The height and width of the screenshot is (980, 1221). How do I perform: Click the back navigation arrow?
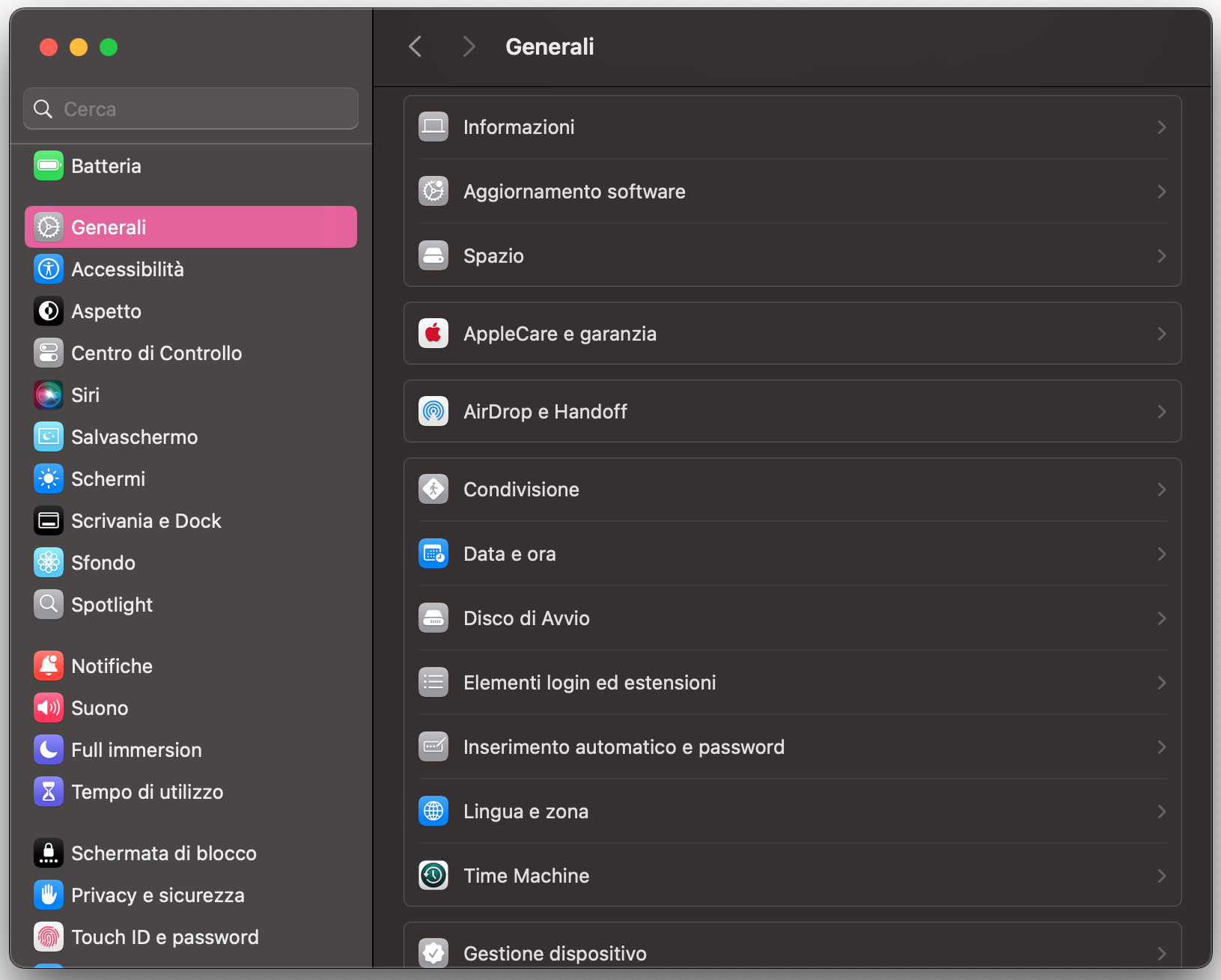pyautogui.click(x=415, y=46)
